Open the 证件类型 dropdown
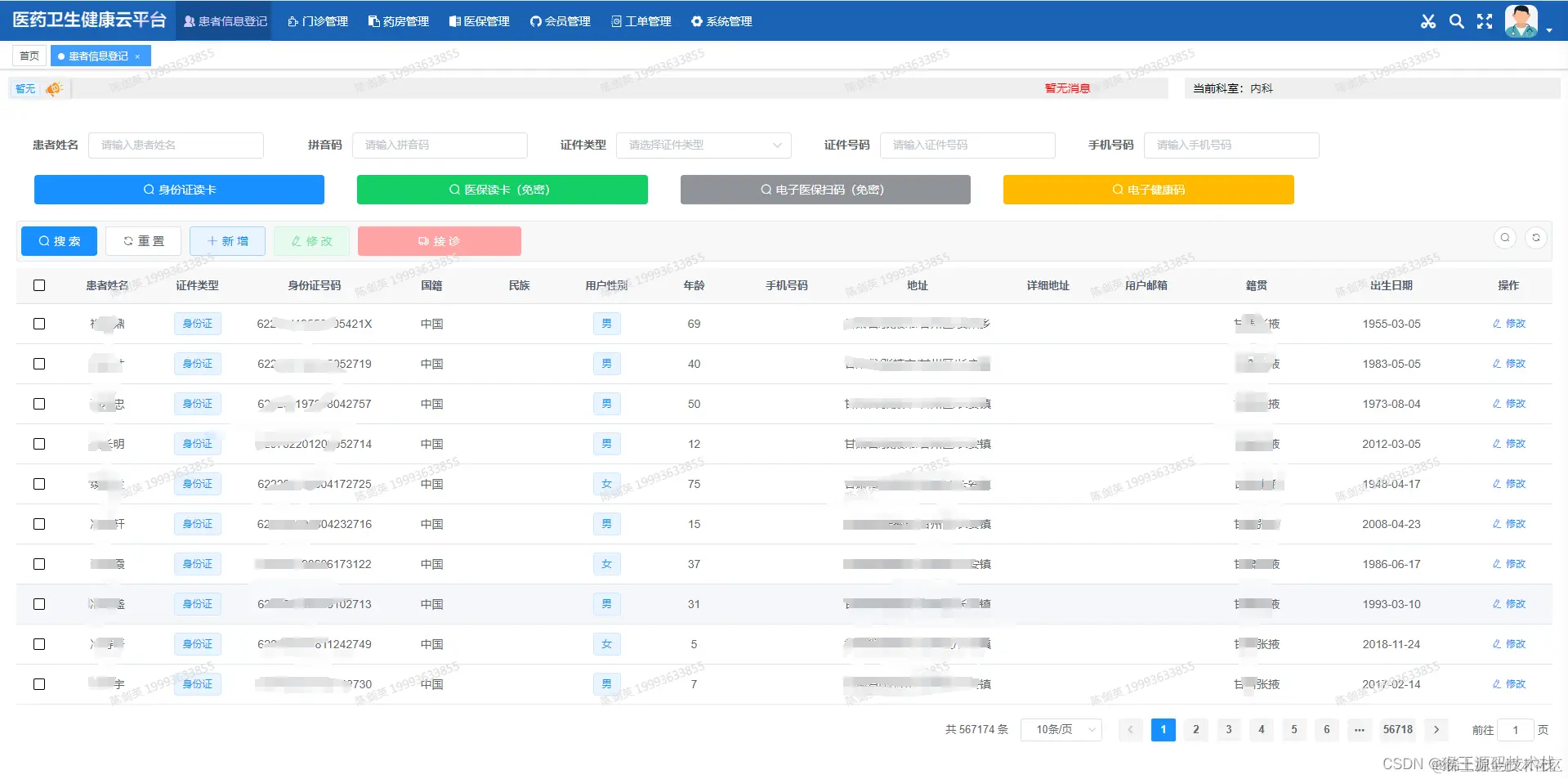This screenshot has width=1568, height=779. tap(704, 145)
